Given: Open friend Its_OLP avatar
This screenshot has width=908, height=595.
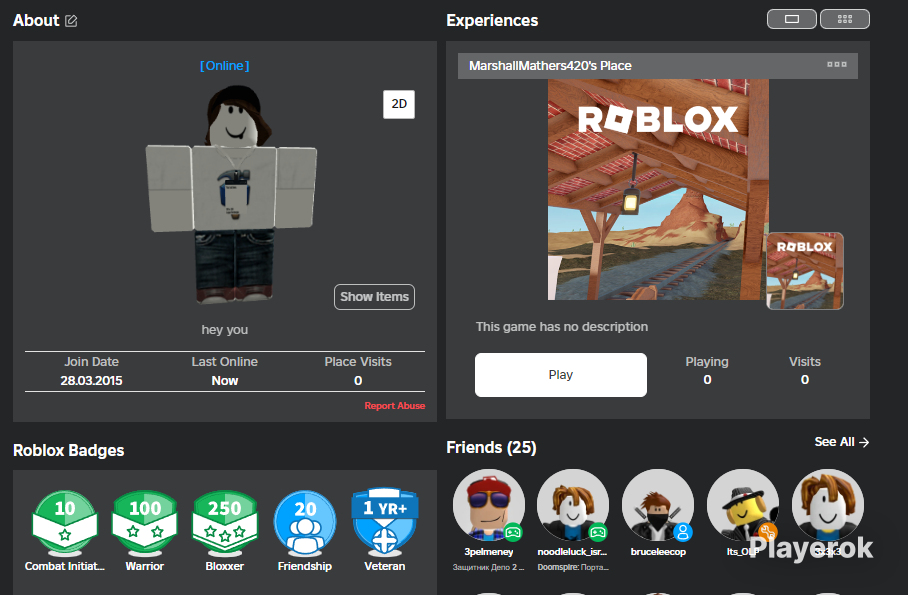Looking at the screenshot, I should pos(743,505).
